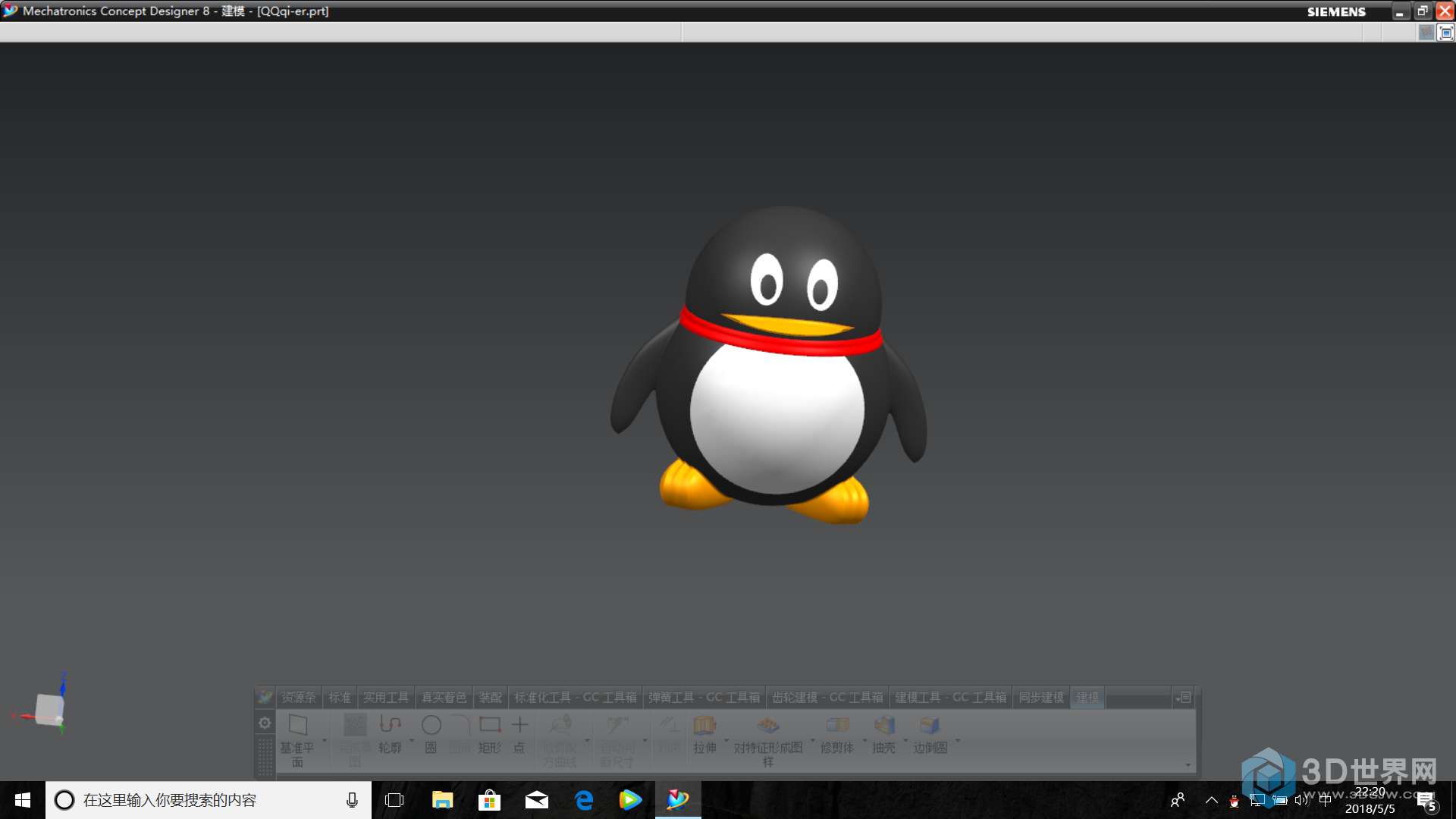Open 齿轮建模 - GC 工具箱 tab
The image size is (1456, 819).
pyautogui.click(x=827, y=698)
